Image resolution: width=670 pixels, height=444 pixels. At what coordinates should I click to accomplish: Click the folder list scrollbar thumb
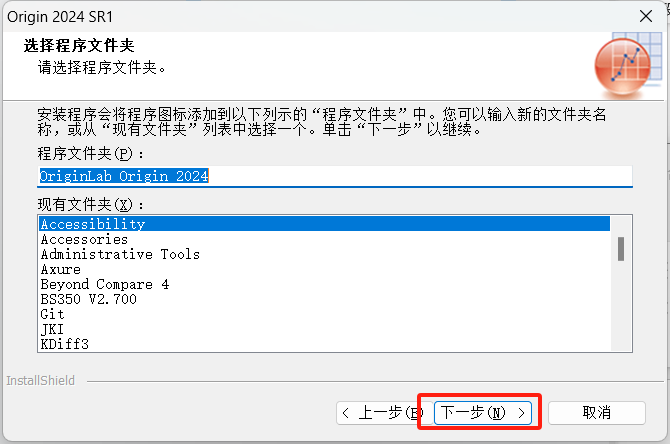pyautogui.click(x=621, y=249)
